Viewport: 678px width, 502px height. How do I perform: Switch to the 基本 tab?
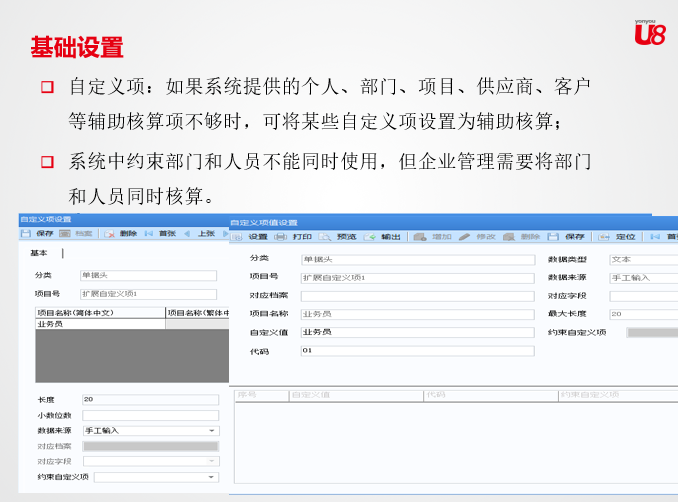[39, 253]
